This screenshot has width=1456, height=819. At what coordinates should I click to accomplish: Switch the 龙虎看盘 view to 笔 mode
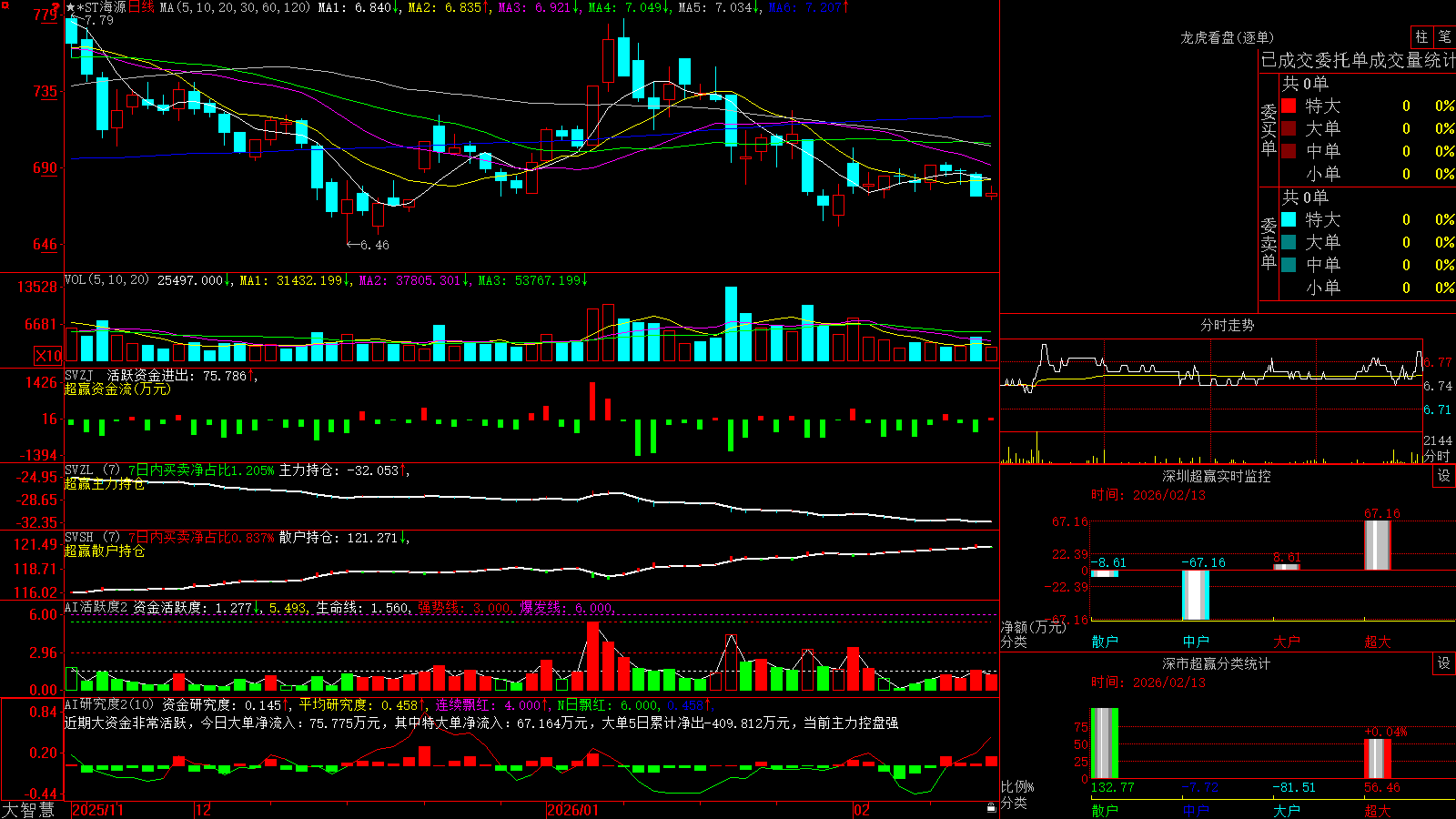1444,36
